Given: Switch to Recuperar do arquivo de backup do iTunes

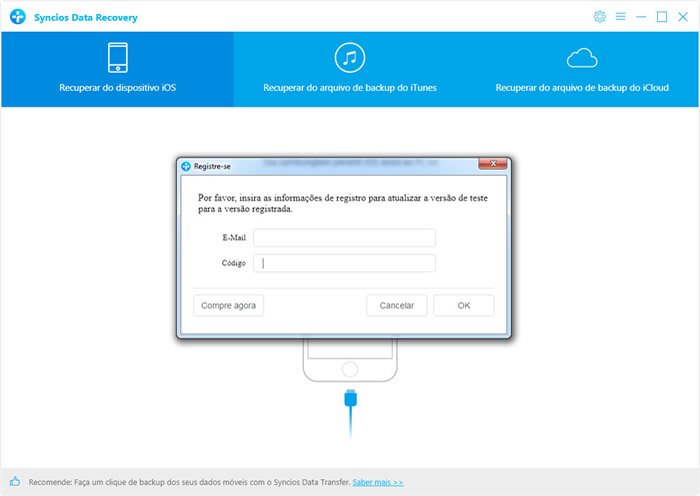Looking at the screenshot, I should [350, 69].
